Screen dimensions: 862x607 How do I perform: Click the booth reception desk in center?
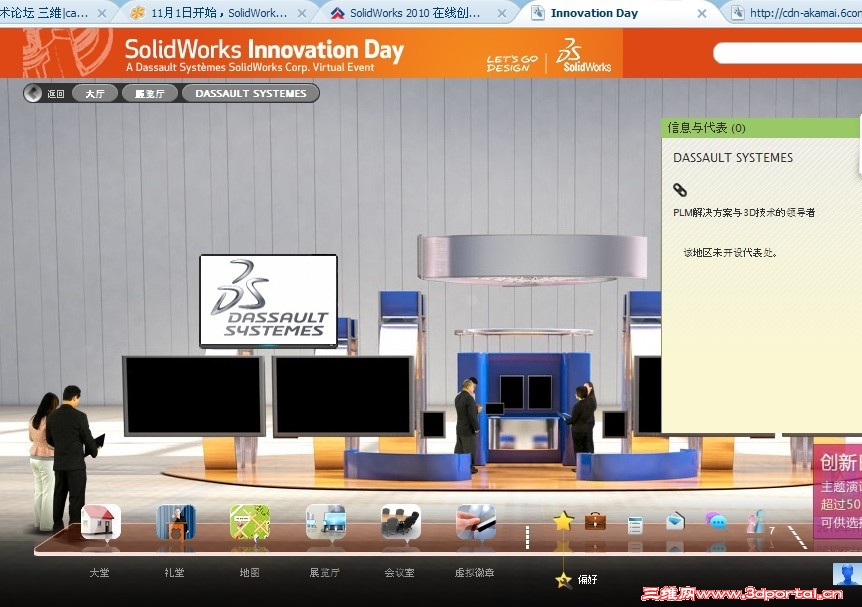pos(523,433)
